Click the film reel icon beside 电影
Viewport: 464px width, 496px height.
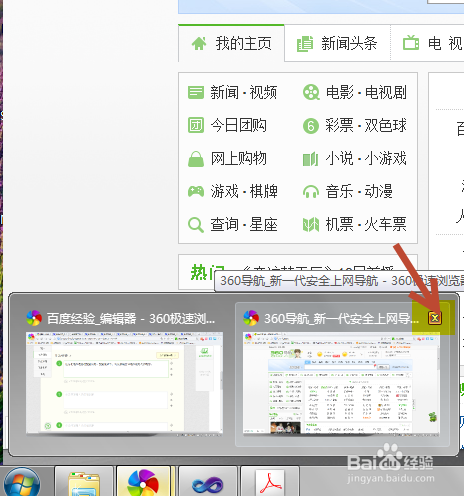pyautogui.click(x=311, y=92)
